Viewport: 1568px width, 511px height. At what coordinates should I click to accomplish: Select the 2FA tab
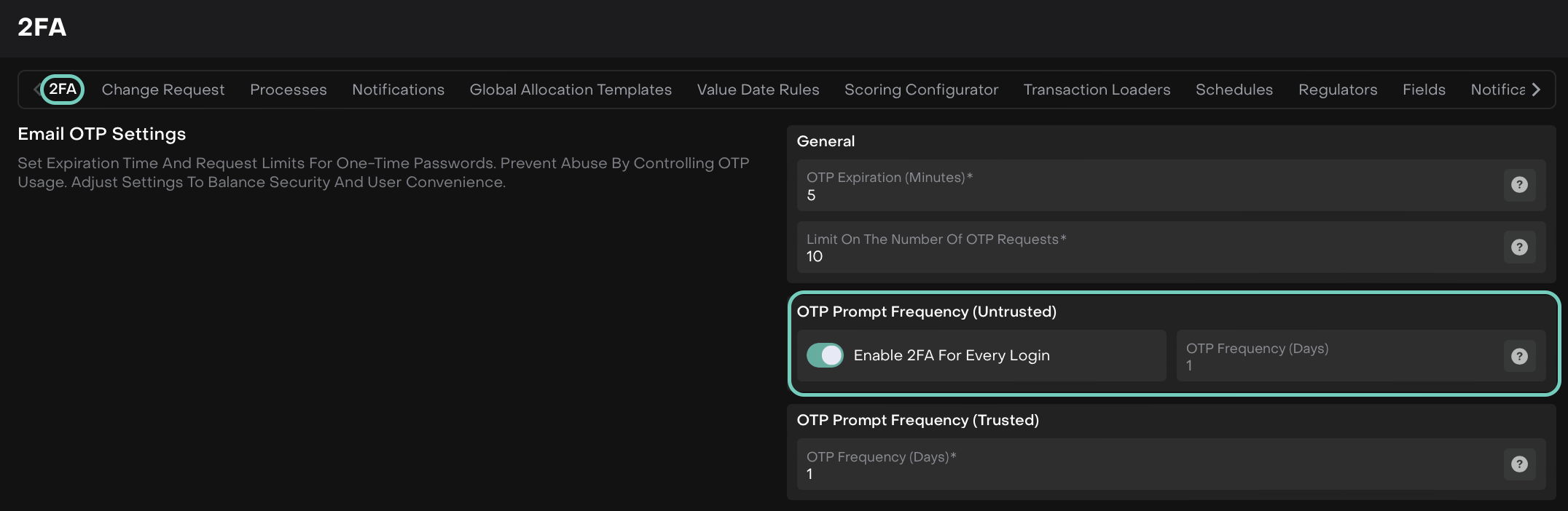tap(63, 90)
